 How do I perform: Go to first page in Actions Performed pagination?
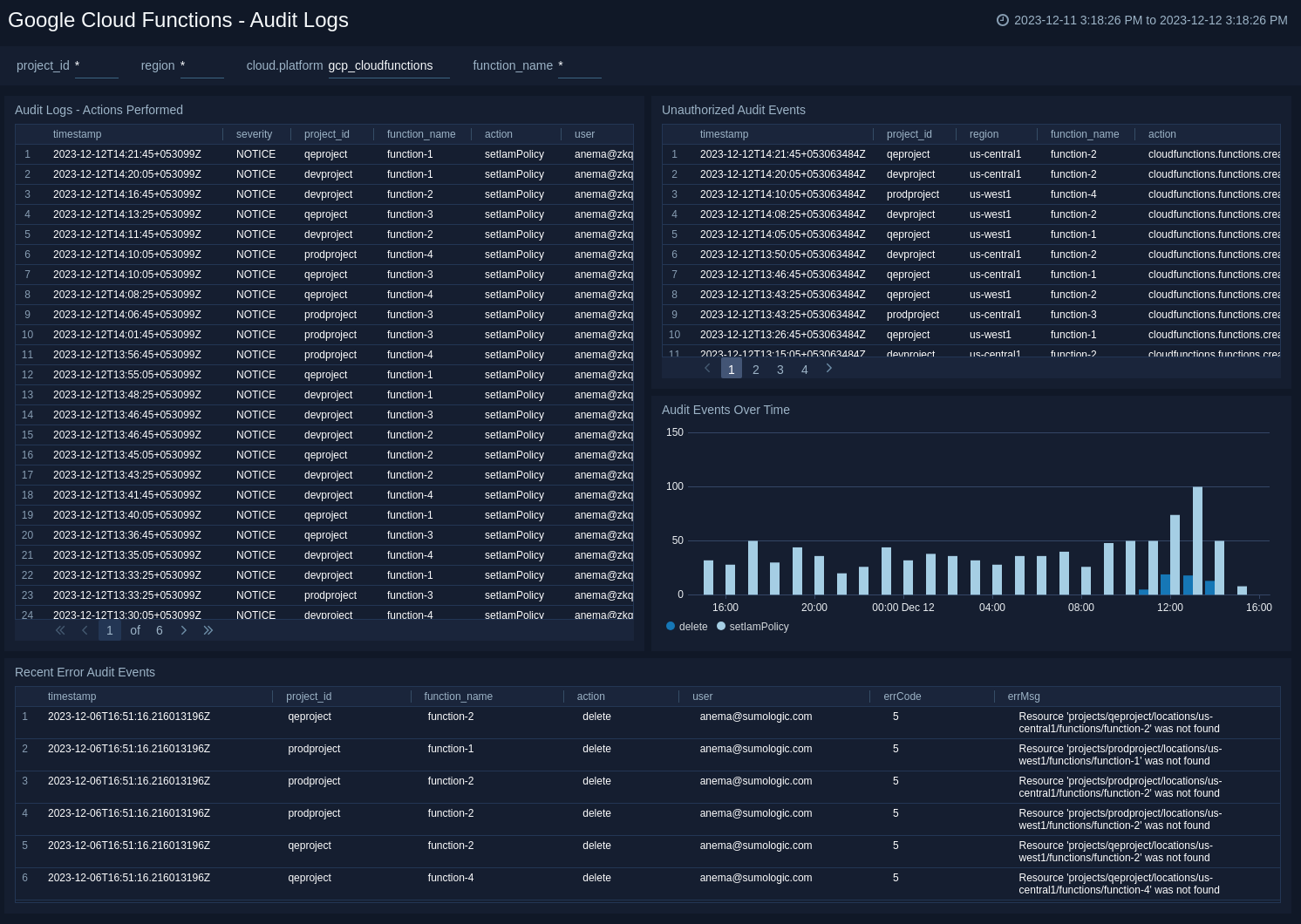60,630
